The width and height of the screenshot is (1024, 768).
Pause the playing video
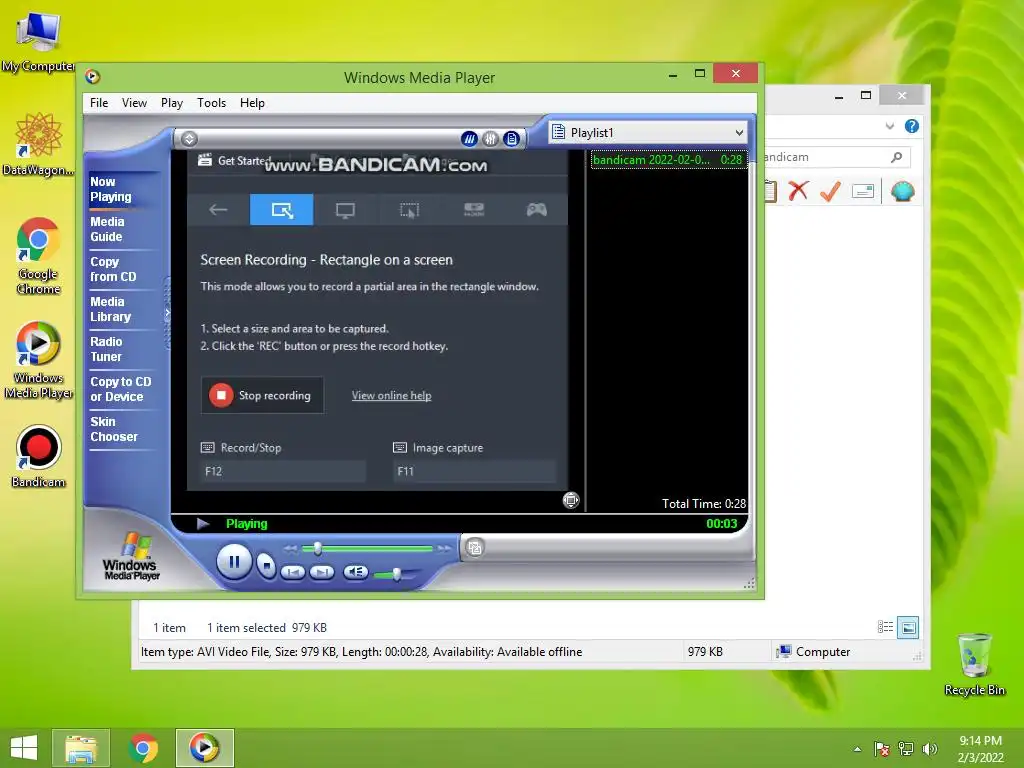(x=234, y=561)
